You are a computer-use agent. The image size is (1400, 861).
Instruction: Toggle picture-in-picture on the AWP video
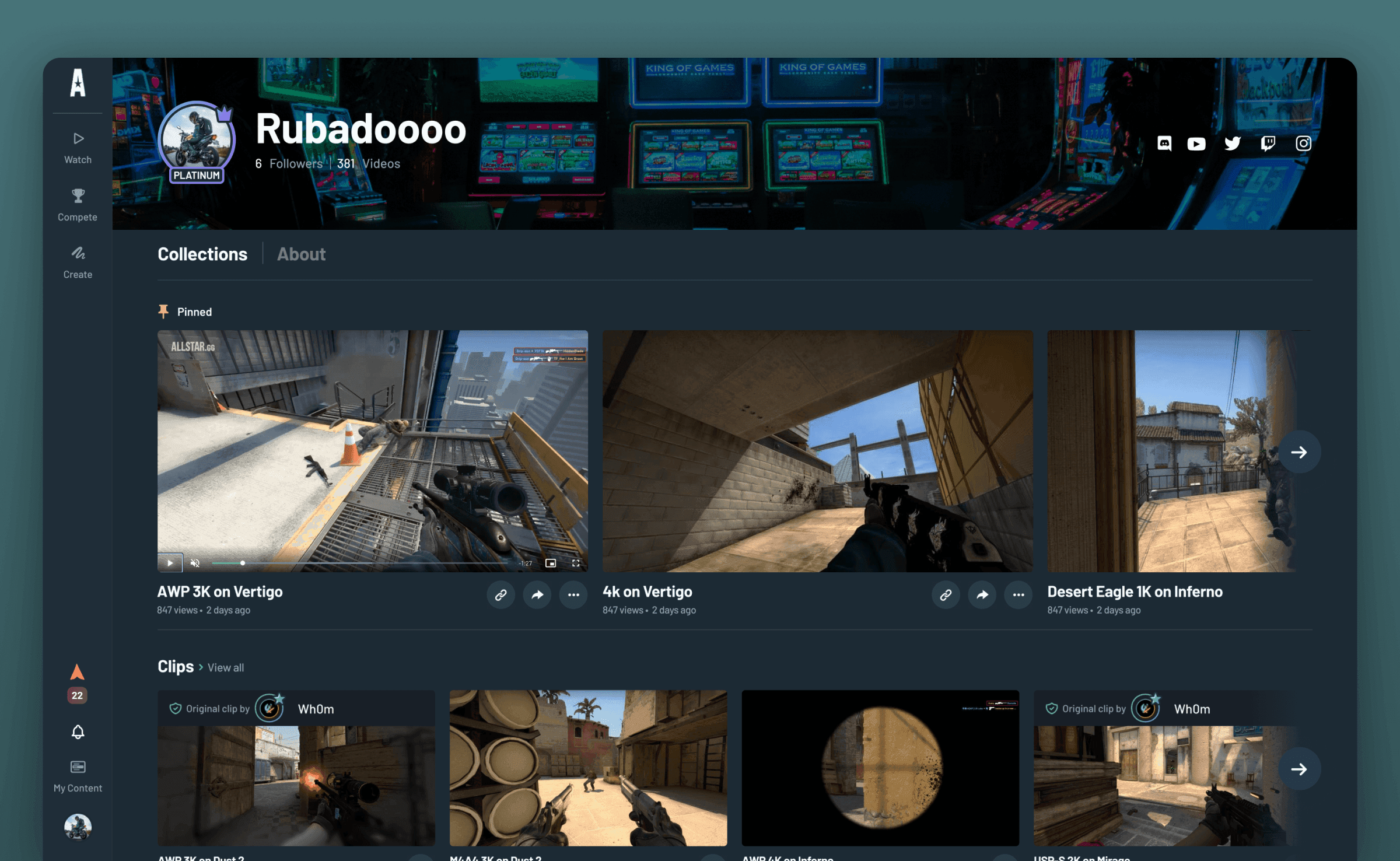(550, 563)
